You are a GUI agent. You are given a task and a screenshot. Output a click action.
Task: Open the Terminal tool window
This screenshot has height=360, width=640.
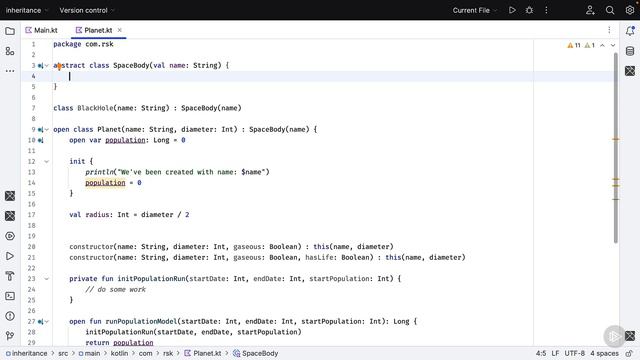pyautogui.click(x=10, y=296)
